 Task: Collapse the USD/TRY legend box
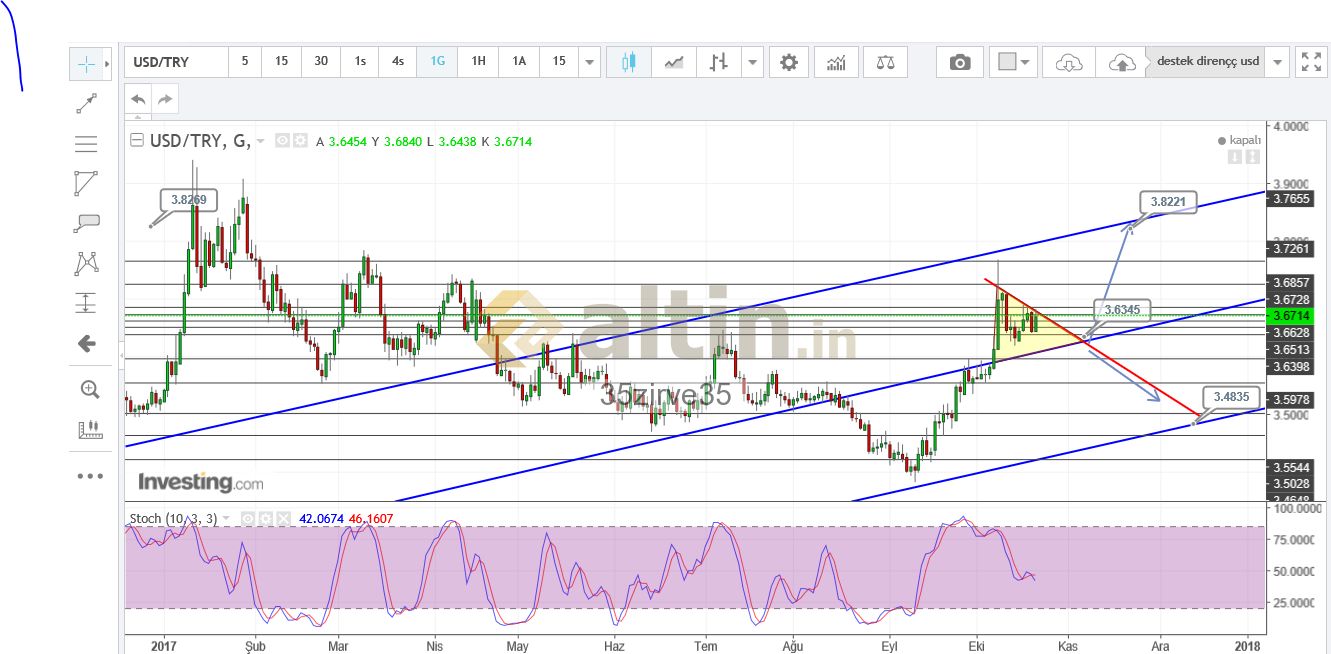137,142
